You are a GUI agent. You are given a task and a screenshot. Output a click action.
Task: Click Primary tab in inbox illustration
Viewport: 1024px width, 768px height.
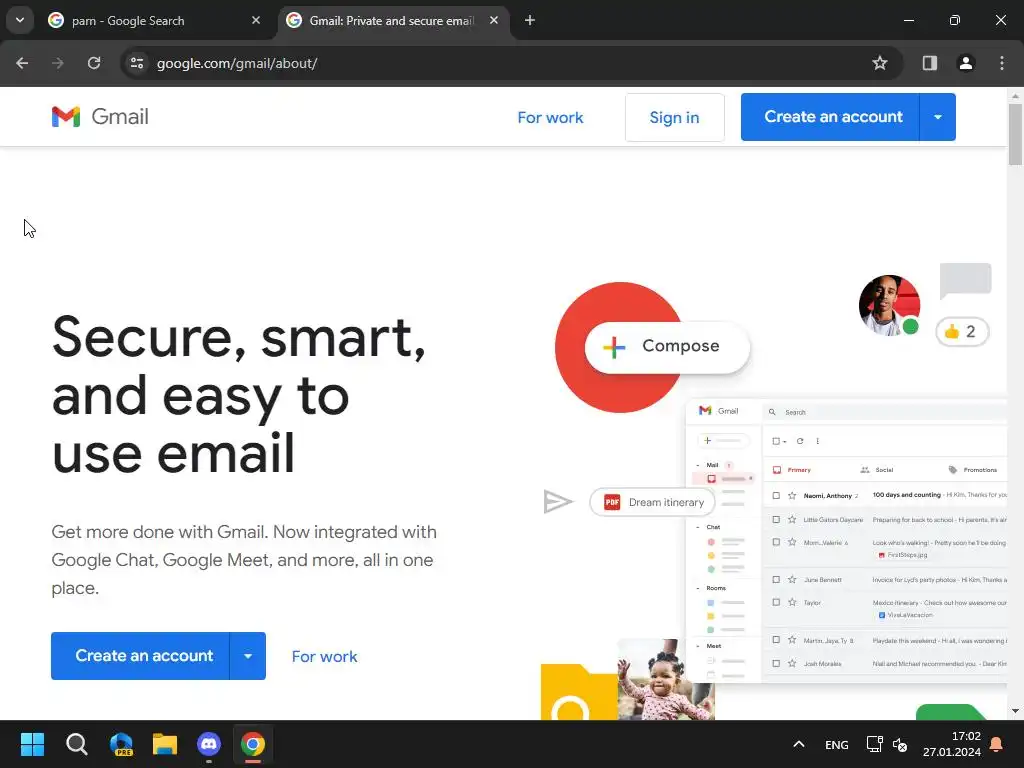(792, 470)
